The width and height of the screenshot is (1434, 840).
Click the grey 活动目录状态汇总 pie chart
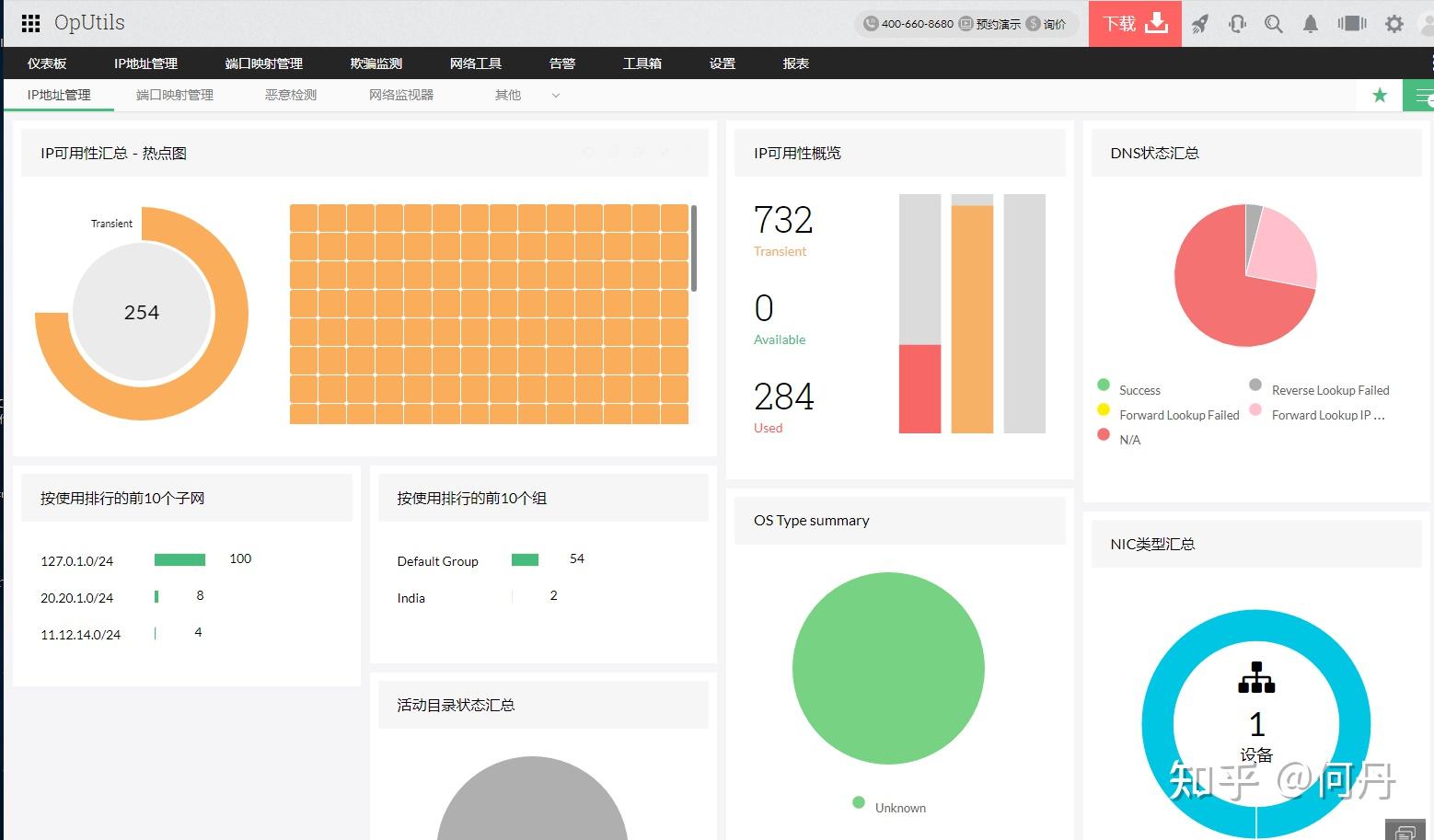532,799
